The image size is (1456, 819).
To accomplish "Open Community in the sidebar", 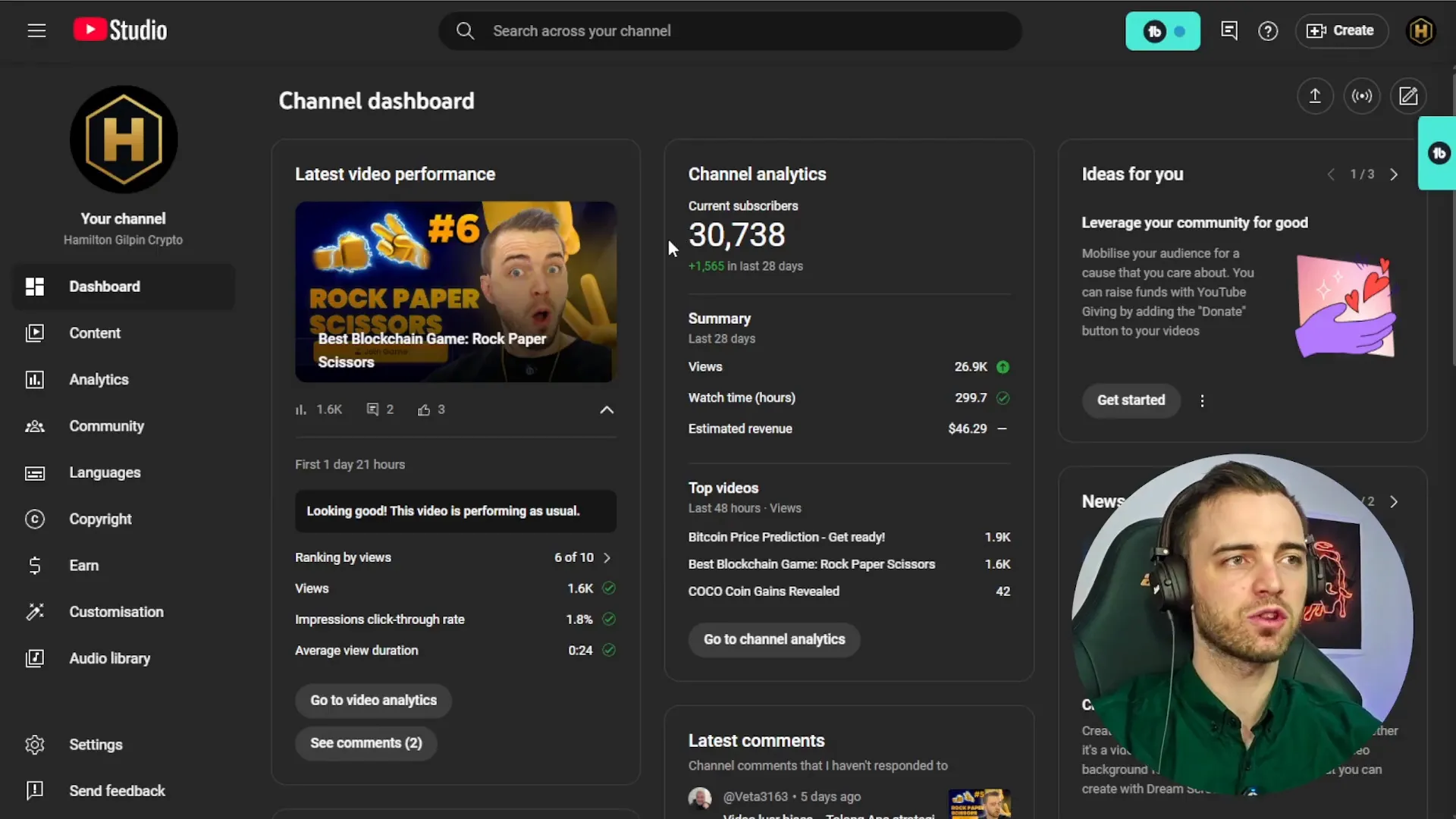I will [124, 426].
